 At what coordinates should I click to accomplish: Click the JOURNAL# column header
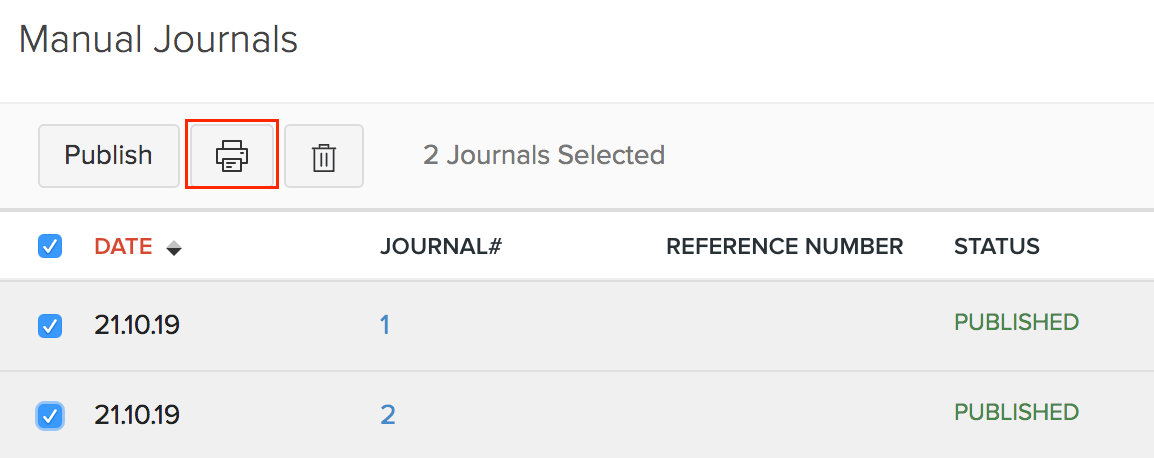pyautogui.click(x=440, y=246)
